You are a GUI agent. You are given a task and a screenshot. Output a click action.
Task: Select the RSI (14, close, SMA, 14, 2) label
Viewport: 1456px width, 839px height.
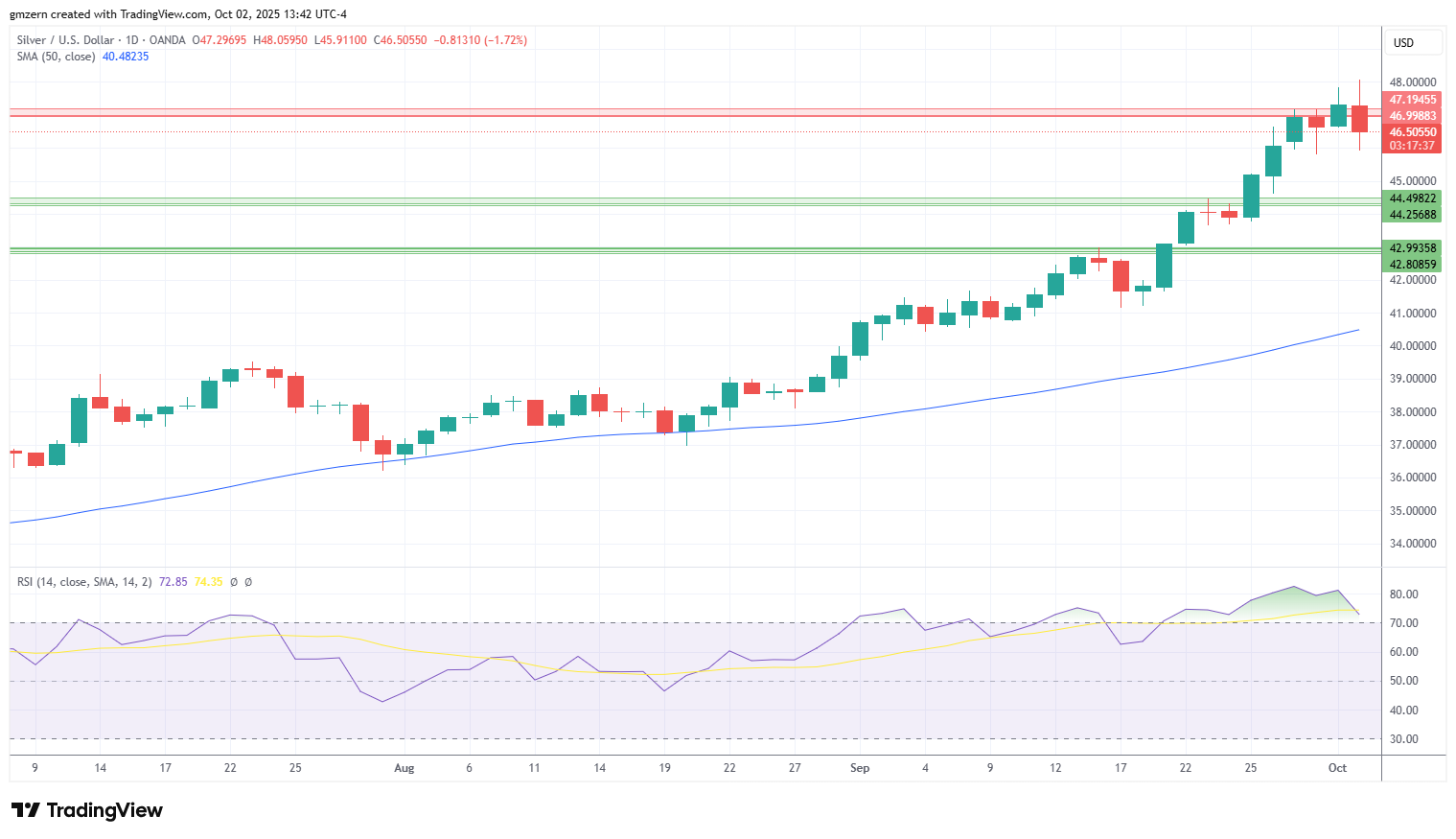(x=84, y=582)
